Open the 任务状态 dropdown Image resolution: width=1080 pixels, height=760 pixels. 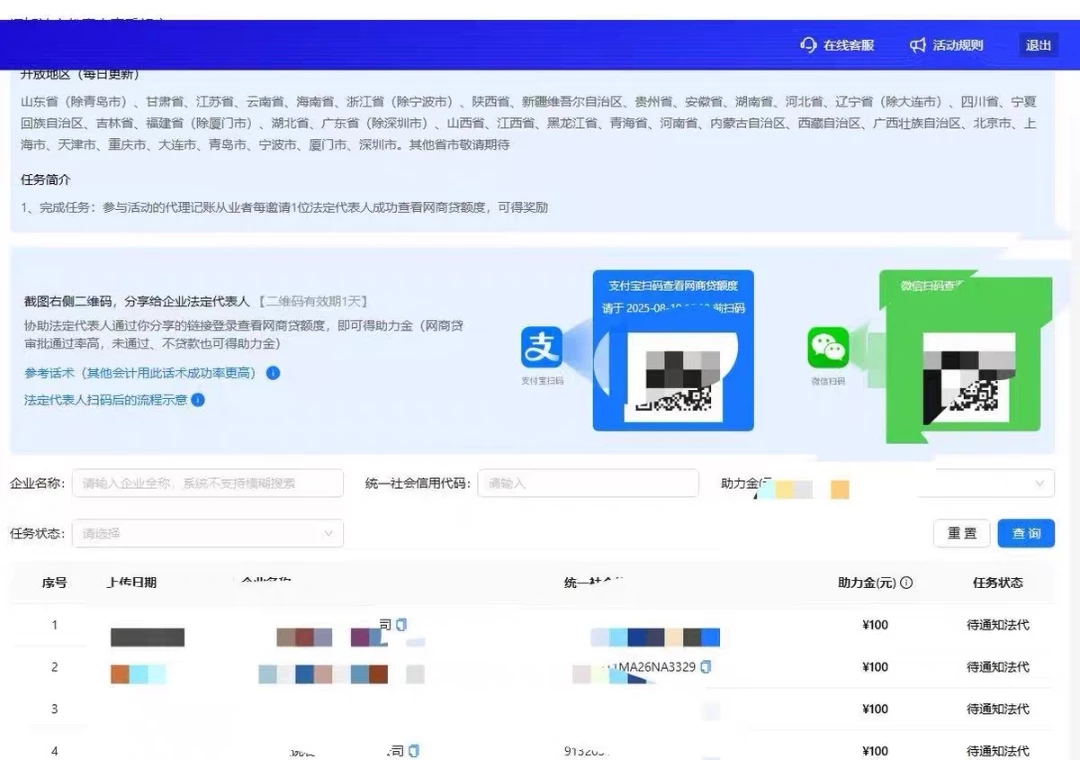point(207,533)
